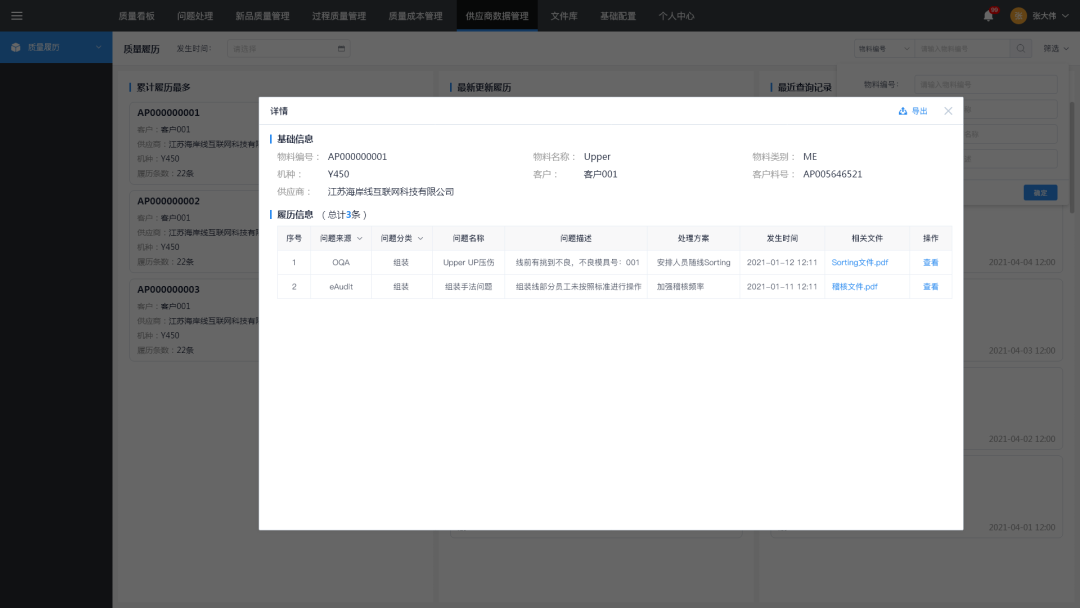
Task: Click 查看 for the eAudit row
Action: [x=931, y=286]
